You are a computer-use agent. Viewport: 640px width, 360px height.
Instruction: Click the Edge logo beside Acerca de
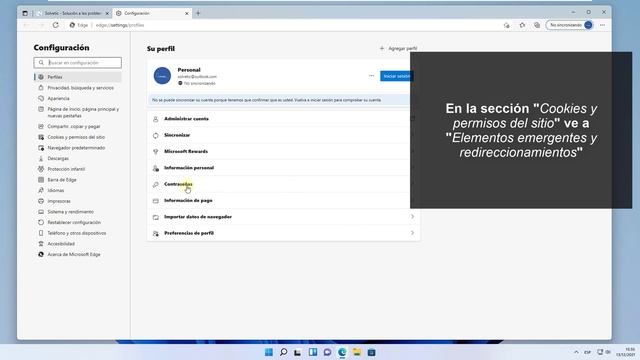click(41, 254)
